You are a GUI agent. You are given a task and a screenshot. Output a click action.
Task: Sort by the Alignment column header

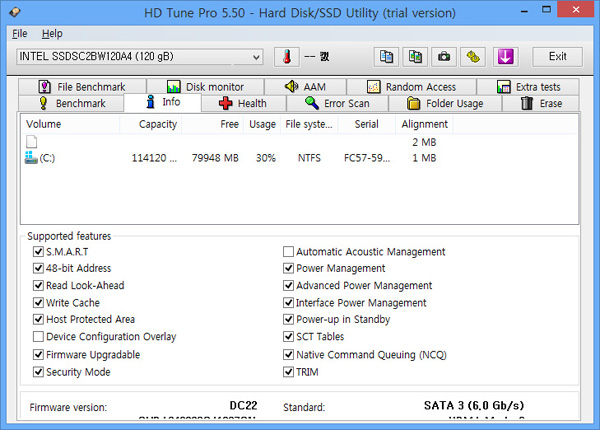coord(424,124)
